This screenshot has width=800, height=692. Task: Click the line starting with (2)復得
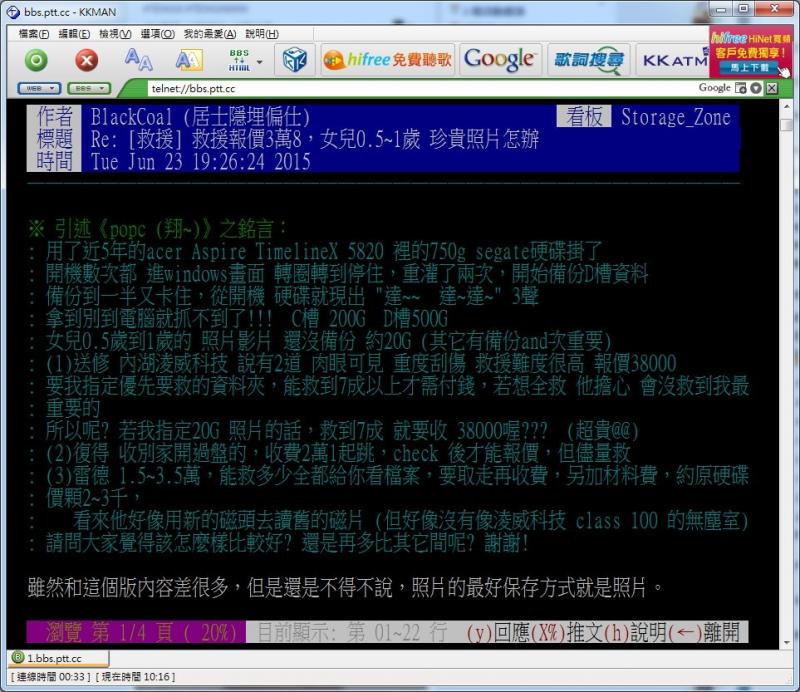click(x=331, y=453)
